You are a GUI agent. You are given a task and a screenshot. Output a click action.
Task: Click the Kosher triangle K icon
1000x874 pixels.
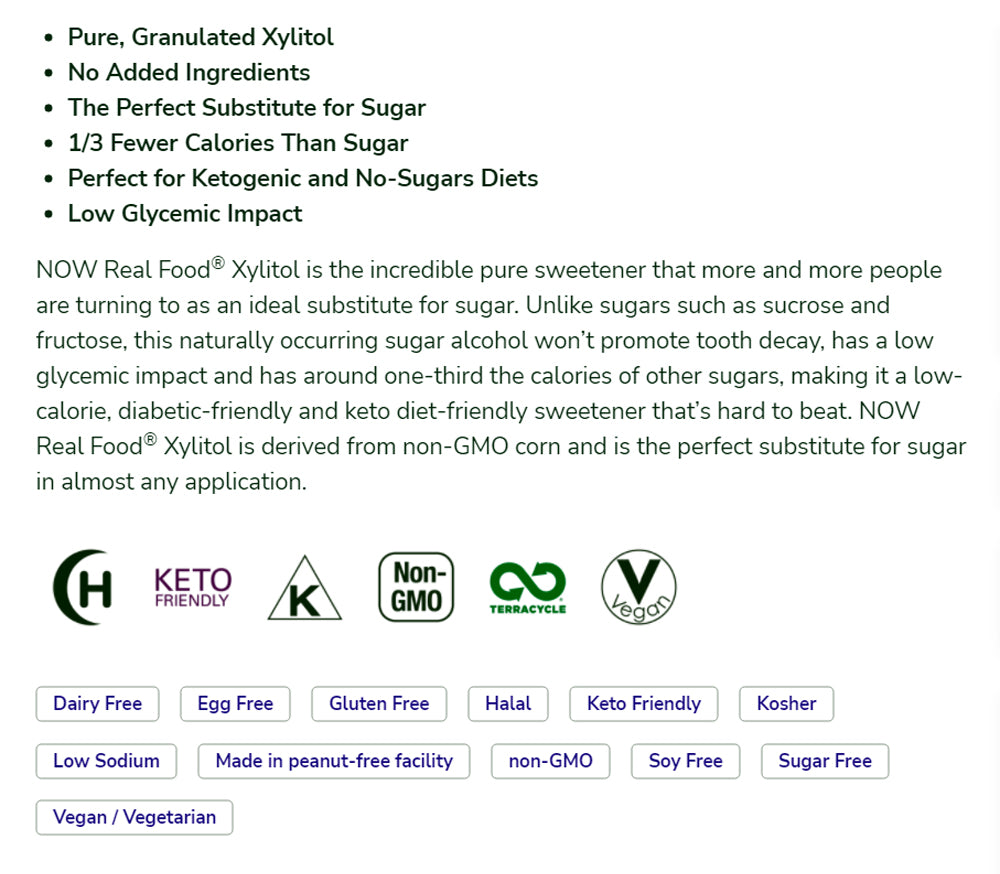pos(304,590)
